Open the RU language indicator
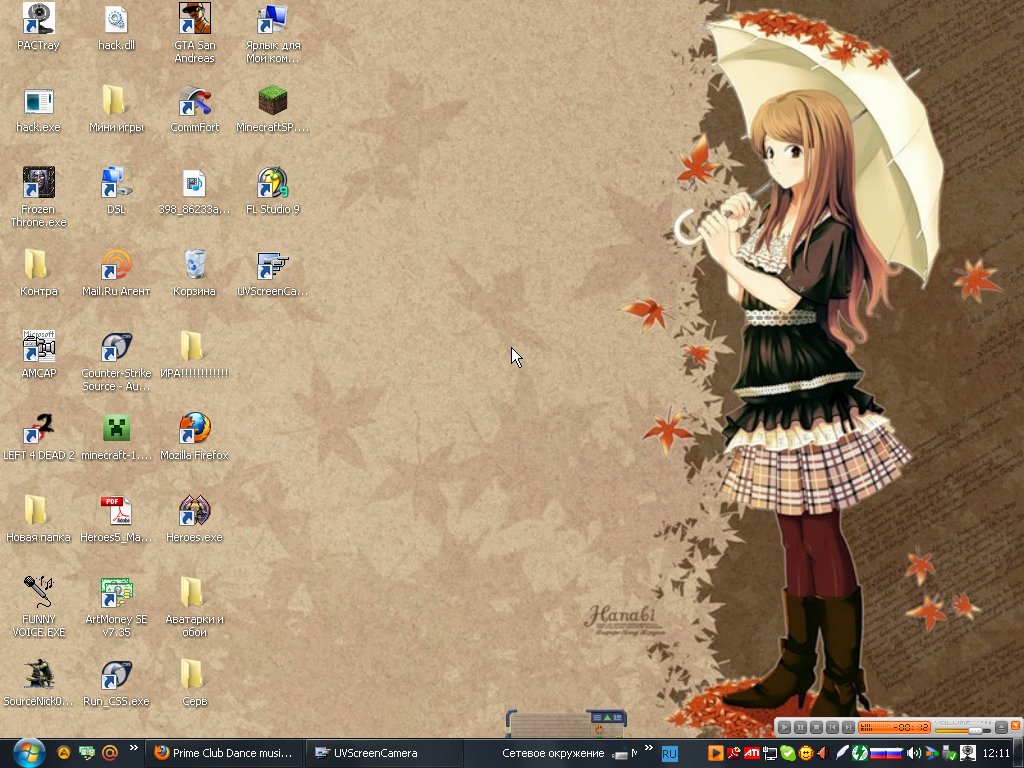The height and width of the screenshot is (768, 1024). click(x=669, y=754)
